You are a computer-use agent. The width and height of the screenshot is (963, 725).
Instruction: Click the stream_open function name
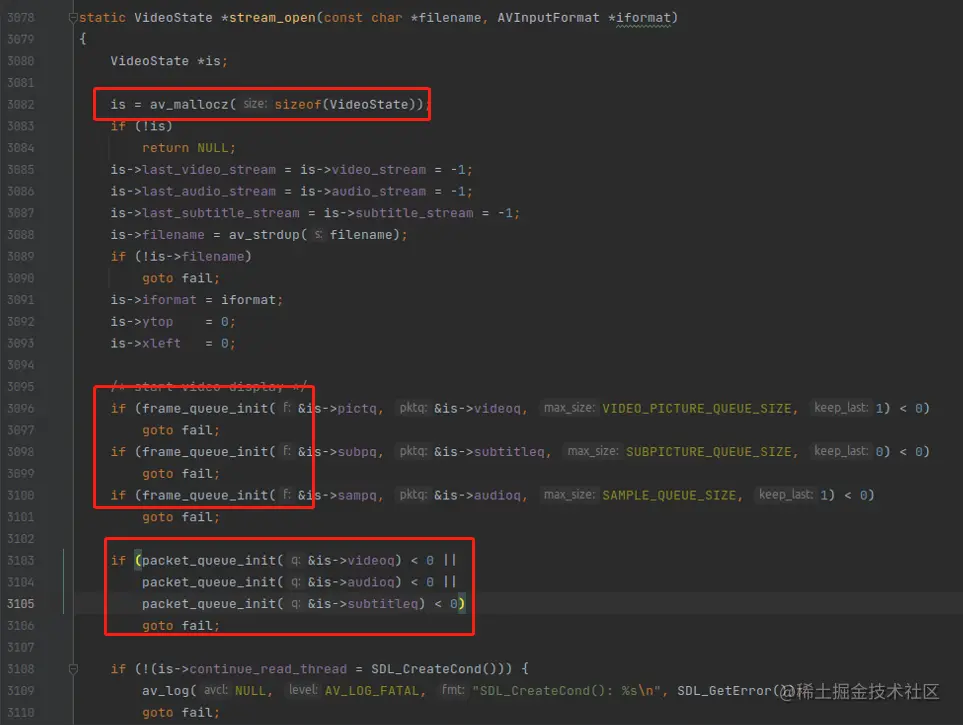(x=272, y=18)
